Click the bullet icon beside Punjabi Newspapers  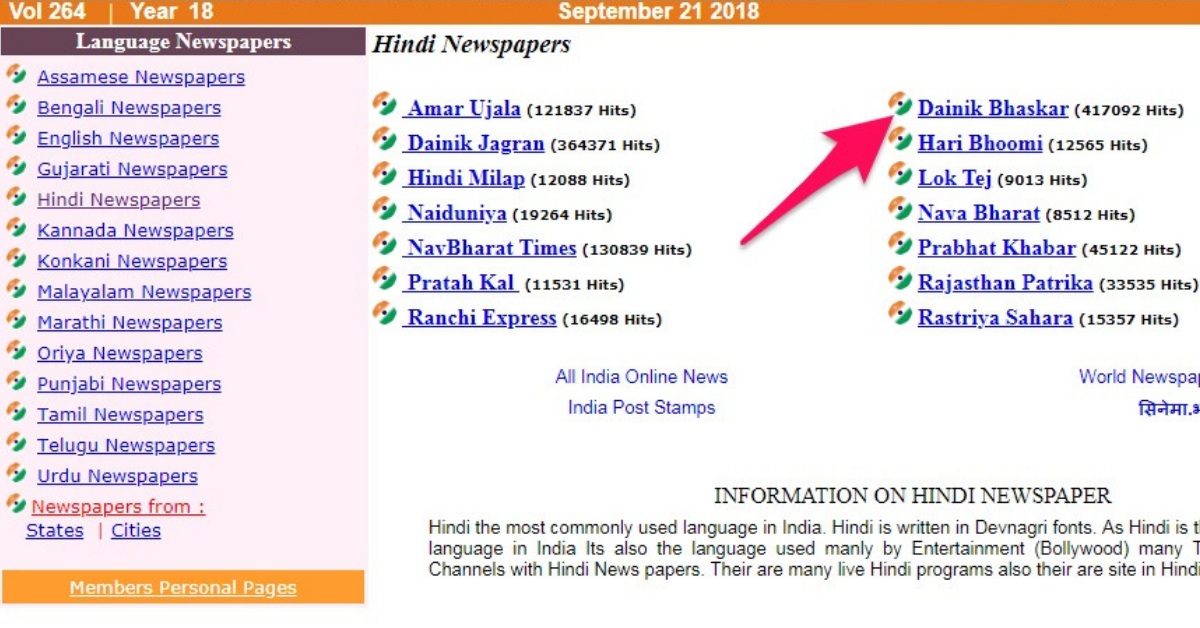click(x=16, y=382)
